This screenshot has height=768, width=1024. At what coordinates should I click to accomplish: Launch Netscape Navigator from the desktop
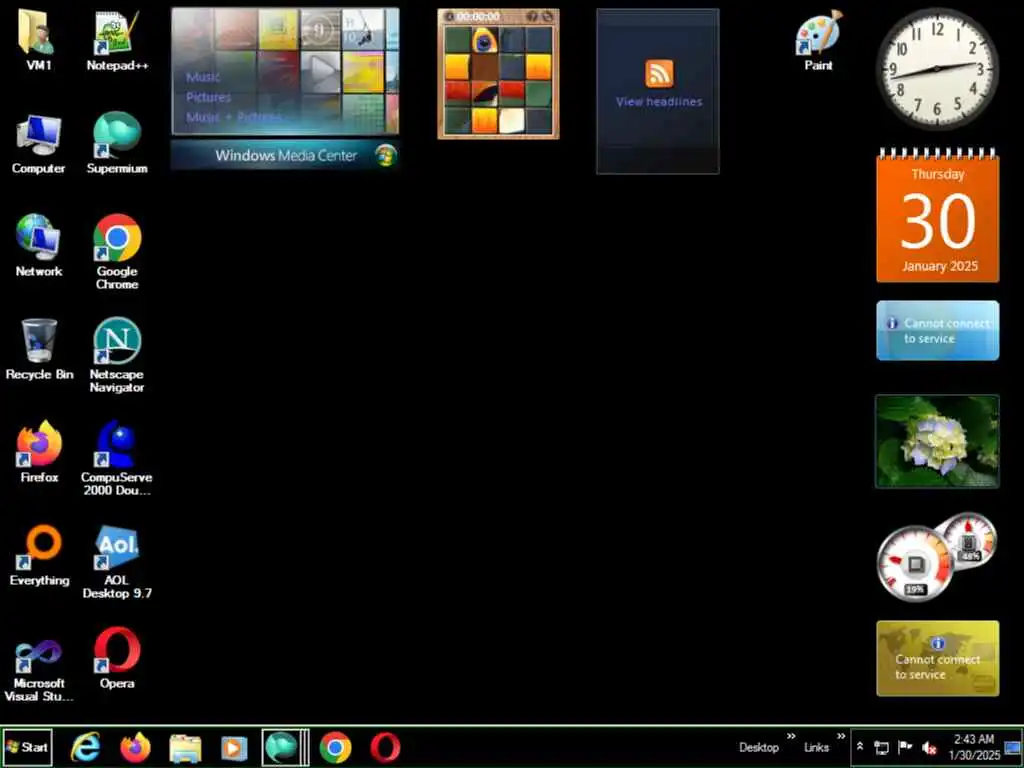[117, 355]
